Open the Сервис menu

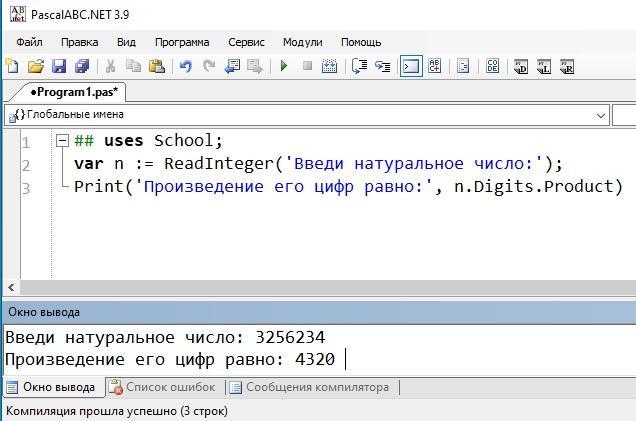(246, 42)
